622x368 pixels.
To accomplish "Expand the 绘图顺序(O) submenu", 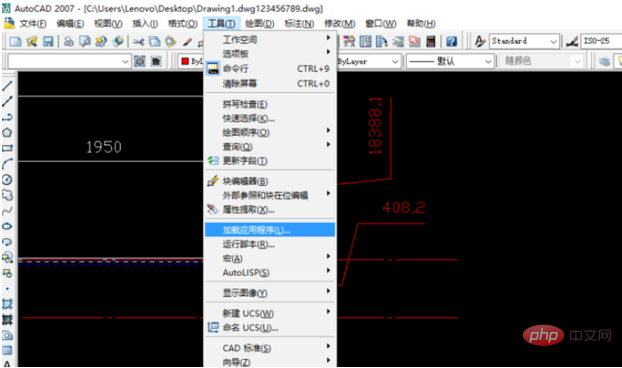I will tap(270, 132).
